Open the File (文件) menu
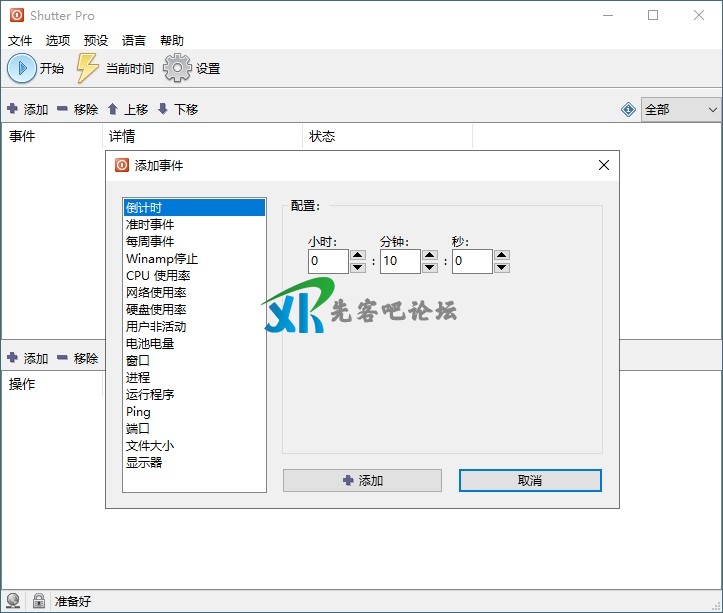Viewport: 723px width, 613px height. 20,40
